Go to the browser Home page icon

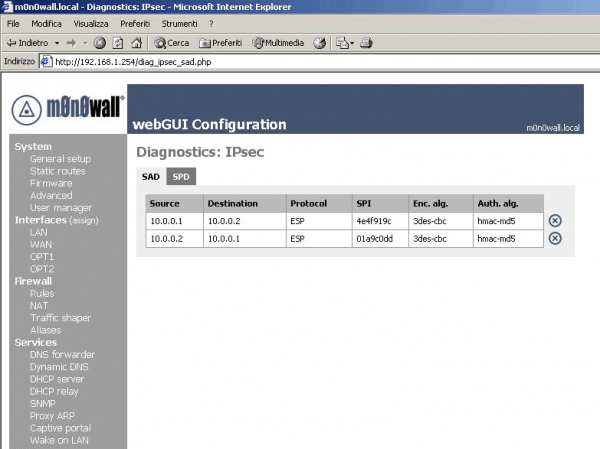[135, 43]
